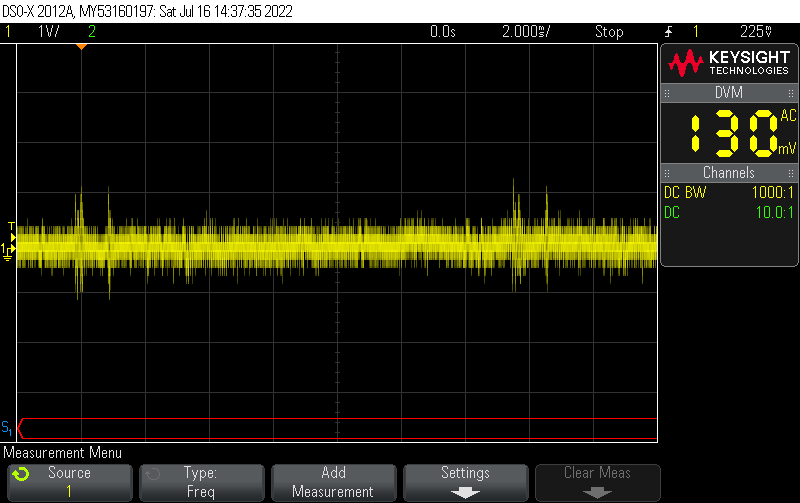This screenshot has height=503, width=800.
Task: Click the trigger source 1 indicator
Action: 695,32
